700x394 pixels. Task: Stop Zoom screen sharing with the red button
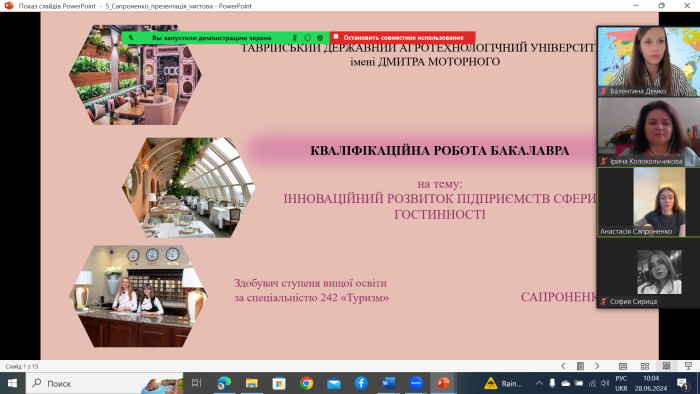click(x=402, y=37)
